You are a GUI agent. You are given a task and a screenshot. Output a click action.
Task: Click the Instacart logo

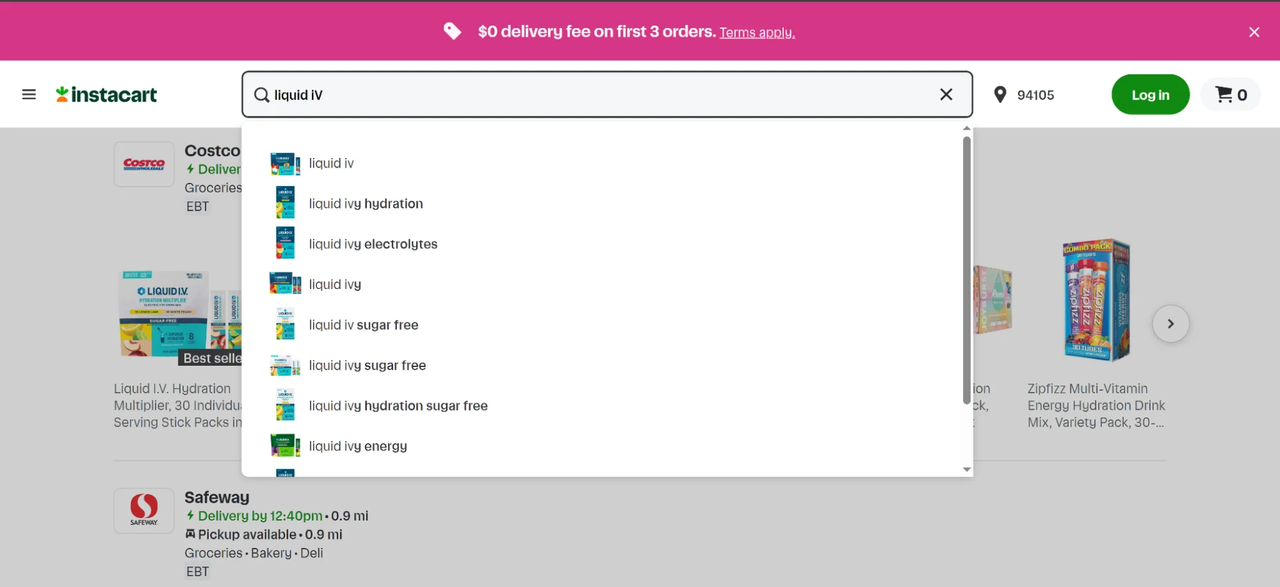pyautogui.click(x=106, y=94)
